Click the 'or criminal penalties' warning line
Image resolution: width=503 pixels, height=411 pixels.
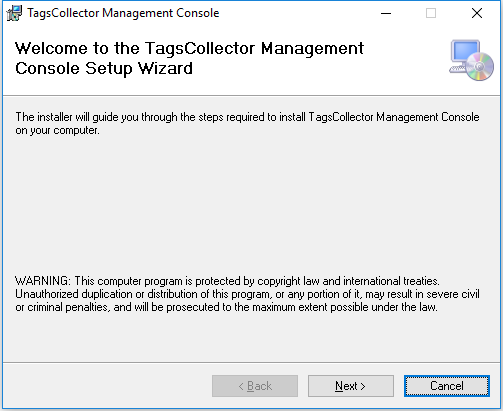click(226, 307)
